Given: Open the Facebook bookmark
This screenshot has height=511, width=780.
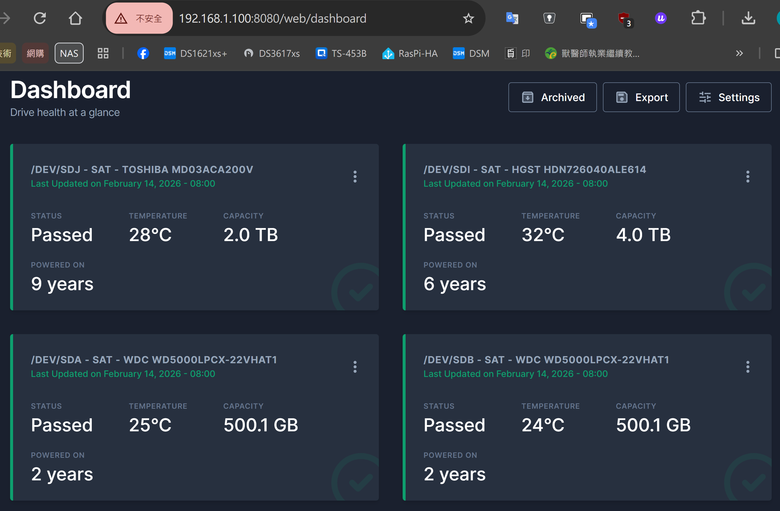Looking at the screenshot, I should [143, 53].
